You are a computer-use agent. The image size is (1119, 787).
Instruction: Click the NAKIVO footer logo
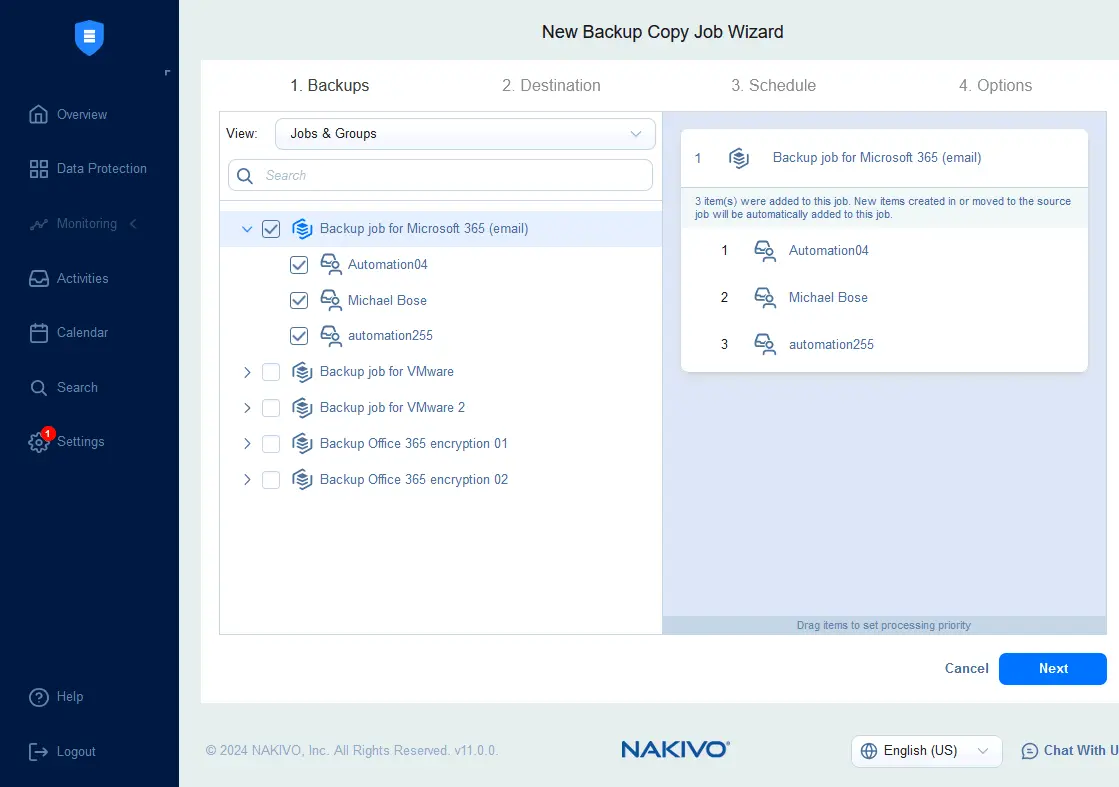click(675, 749)
